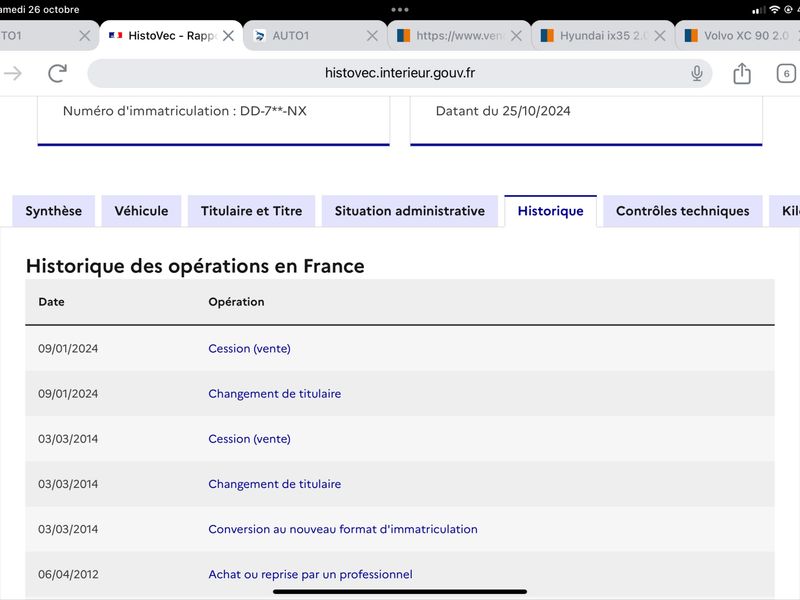
Task: Close the https://www.ven browser tab
Action: tap(516, 36)
